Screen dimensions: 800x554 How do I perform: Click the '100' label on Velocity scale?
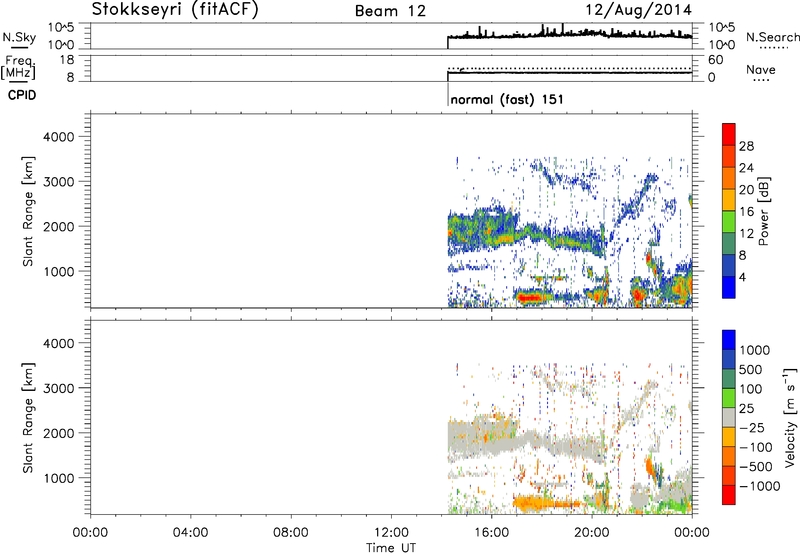753,389
